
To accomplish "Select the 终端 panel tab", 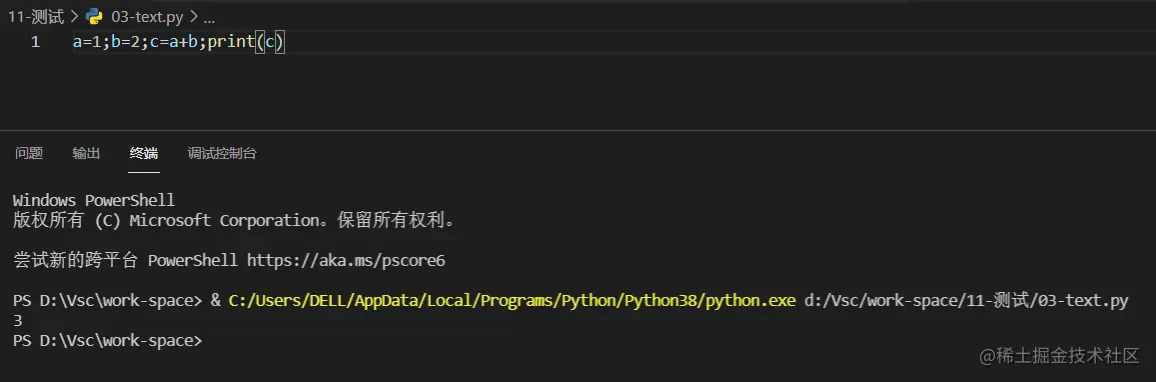I will [144, 153].
